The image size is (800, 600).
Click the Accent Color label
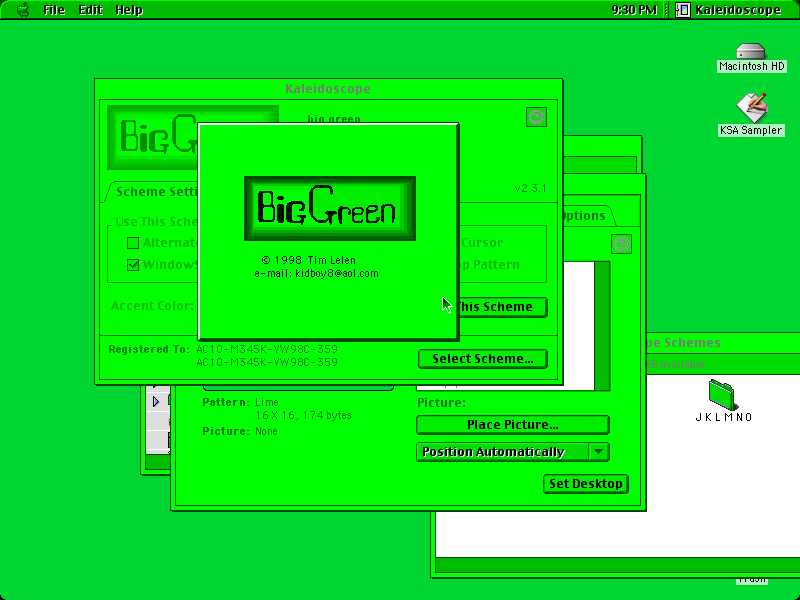152,306
